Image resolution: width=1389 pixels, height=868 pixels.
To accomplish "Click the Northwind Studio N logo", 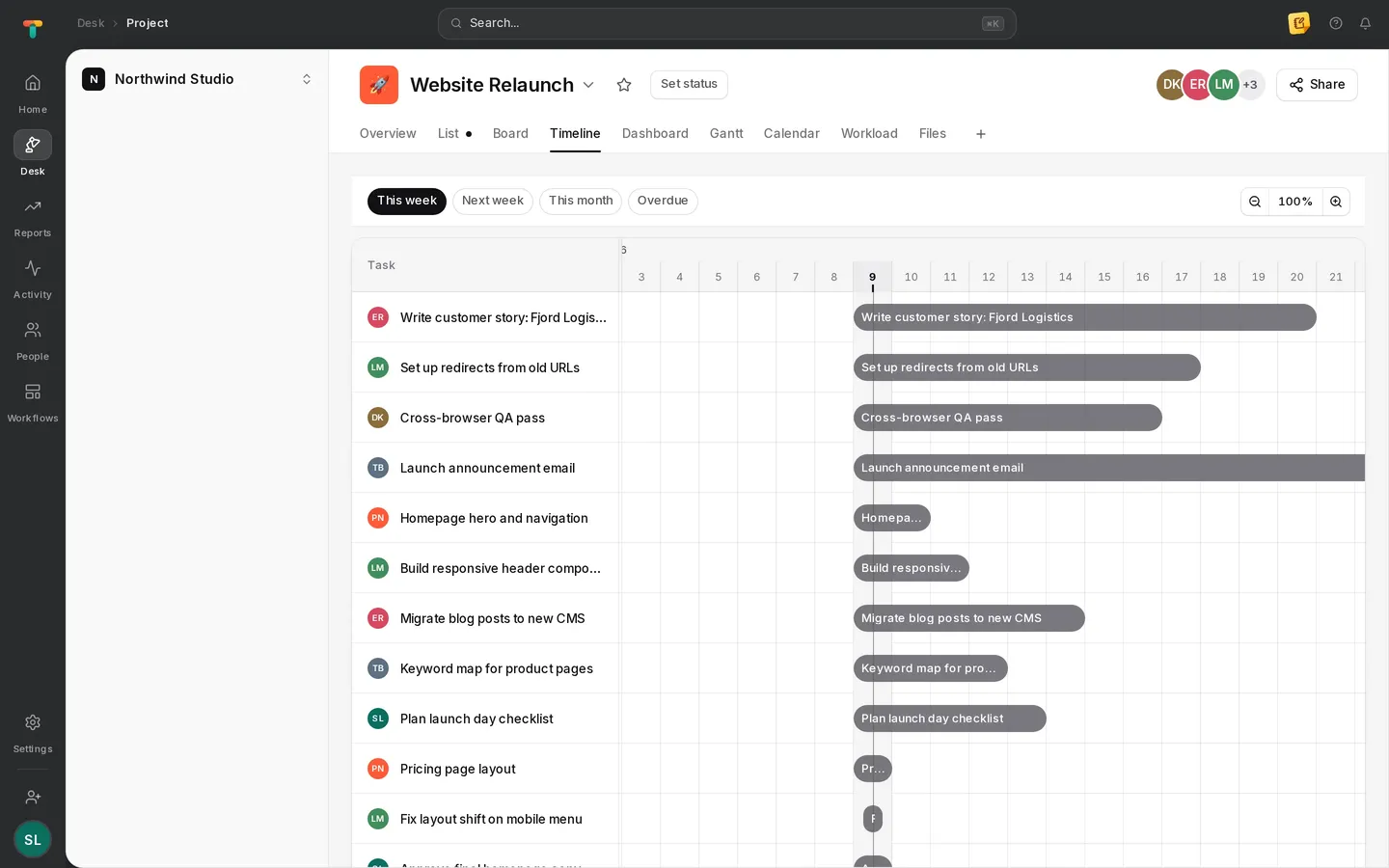I will pyautogui.click(x=94, y=79).
